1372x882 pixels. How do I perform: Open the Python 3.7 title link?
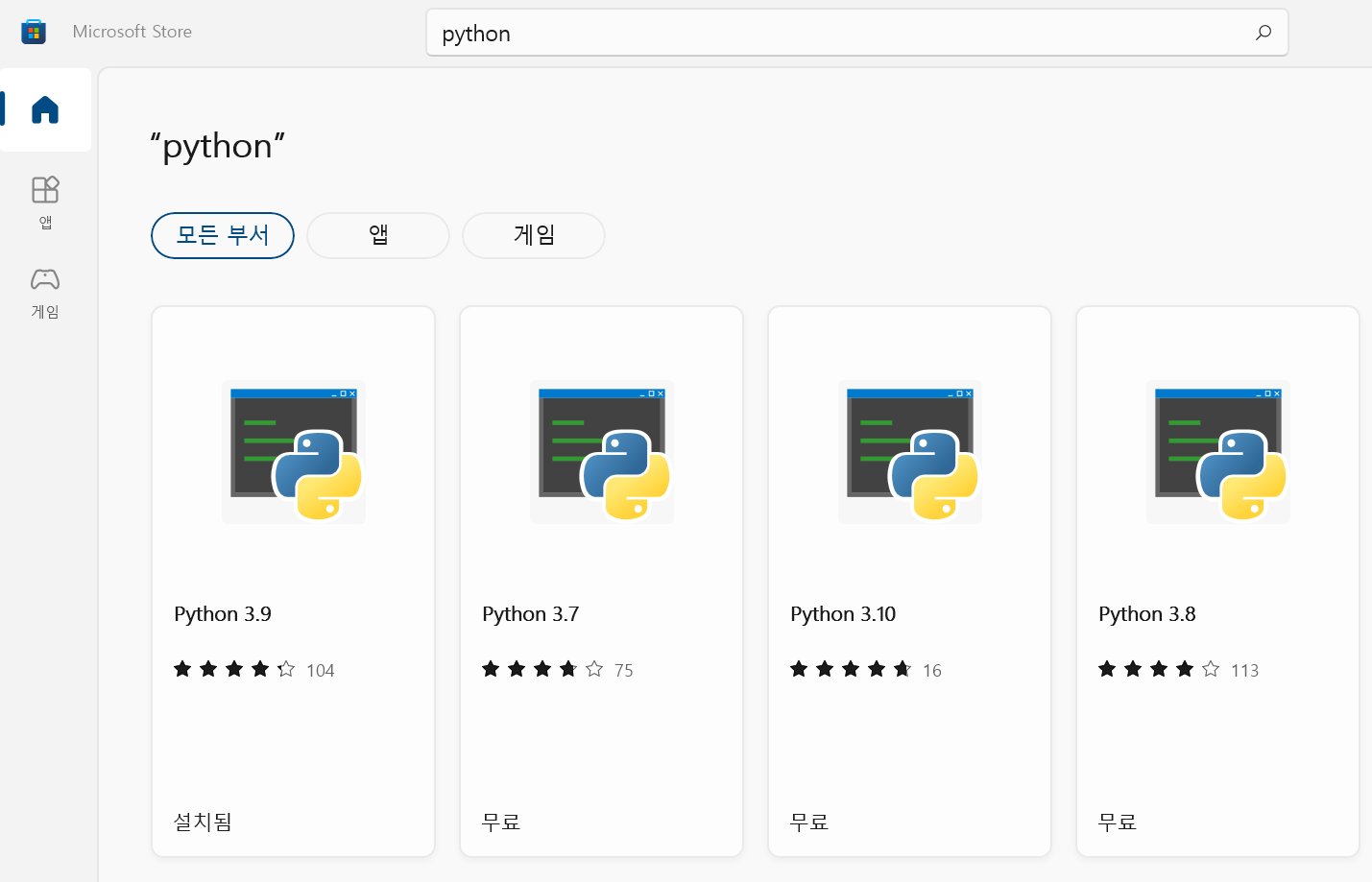click(x=531, y=614)
